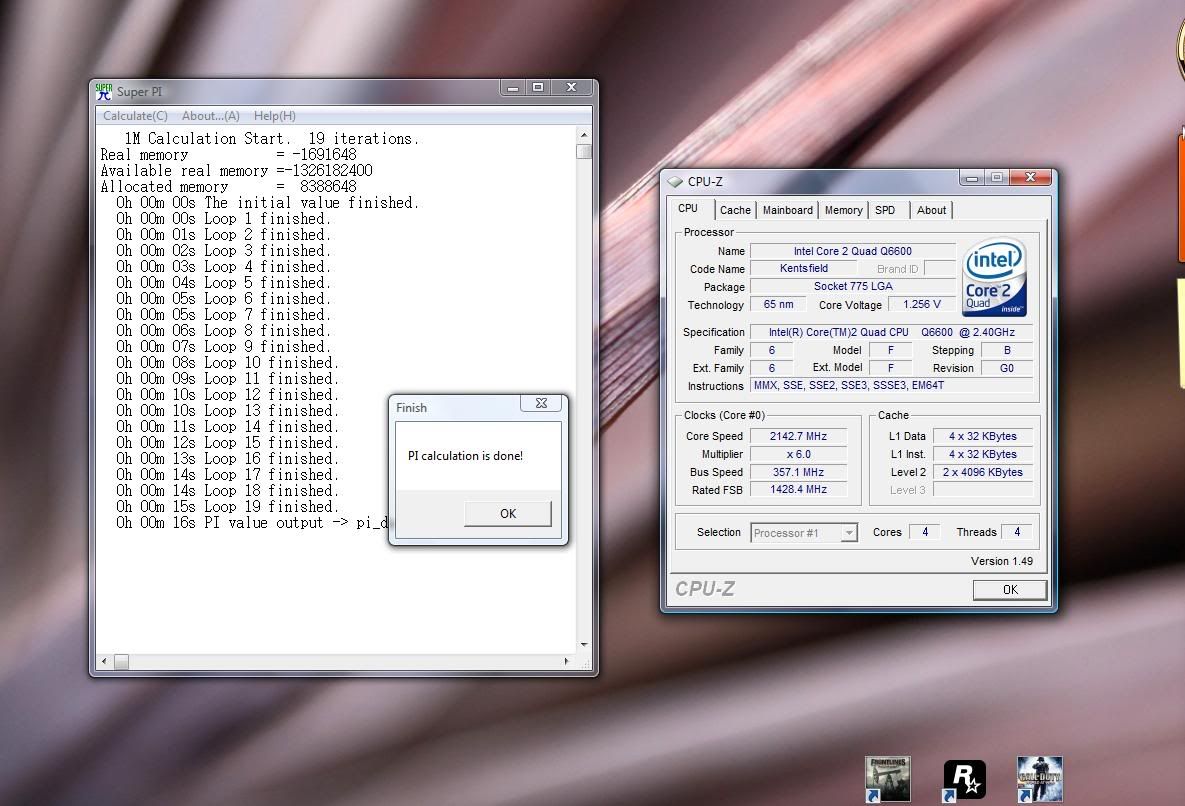Switch to the Memory tab in CPU-Z

[x=843, y=210]
